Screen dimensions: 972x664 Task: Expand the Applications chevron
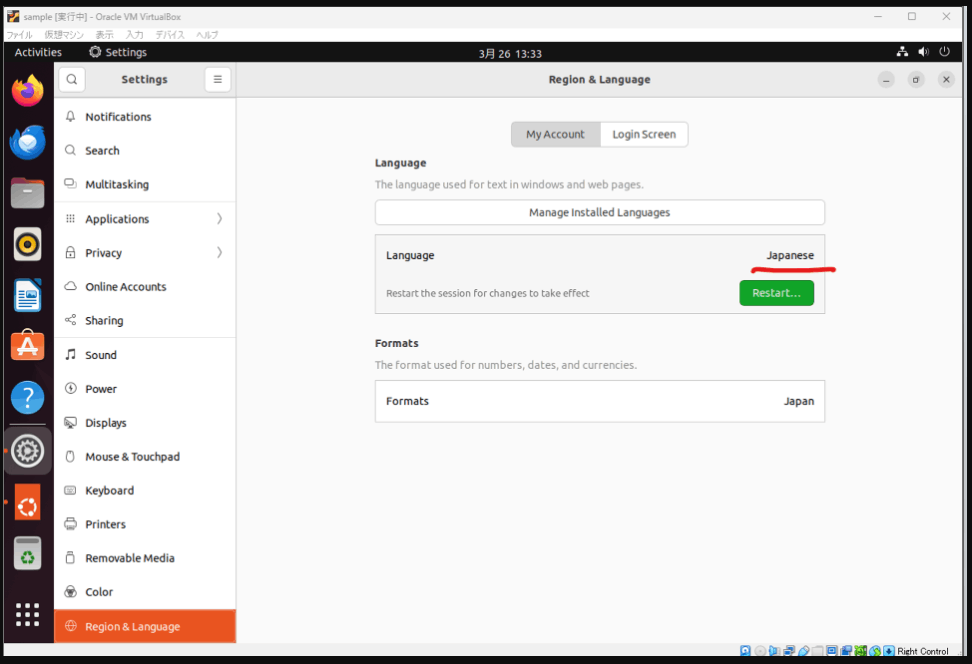point(219,218)
